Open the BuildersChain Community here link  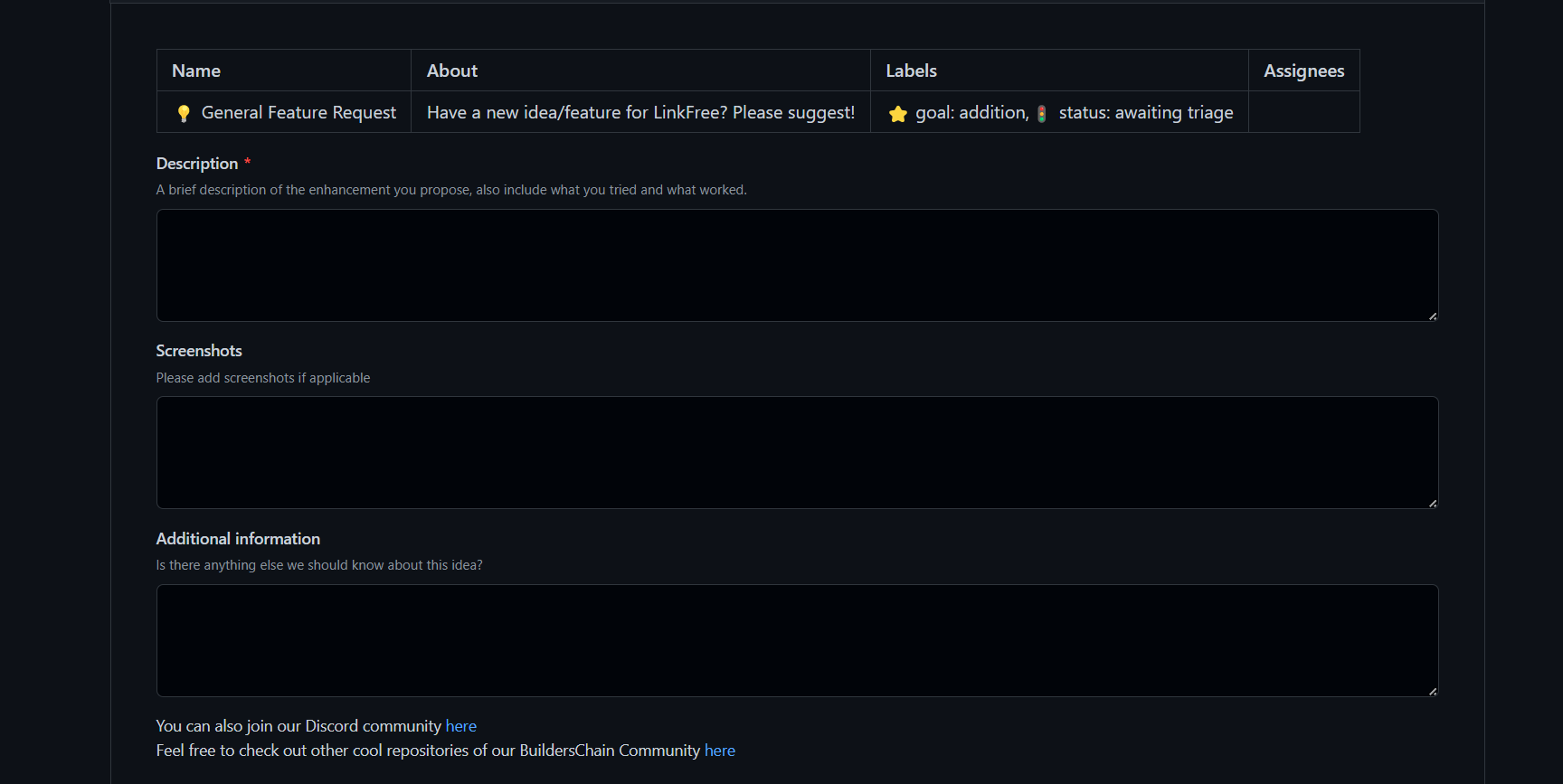point(719,751)
